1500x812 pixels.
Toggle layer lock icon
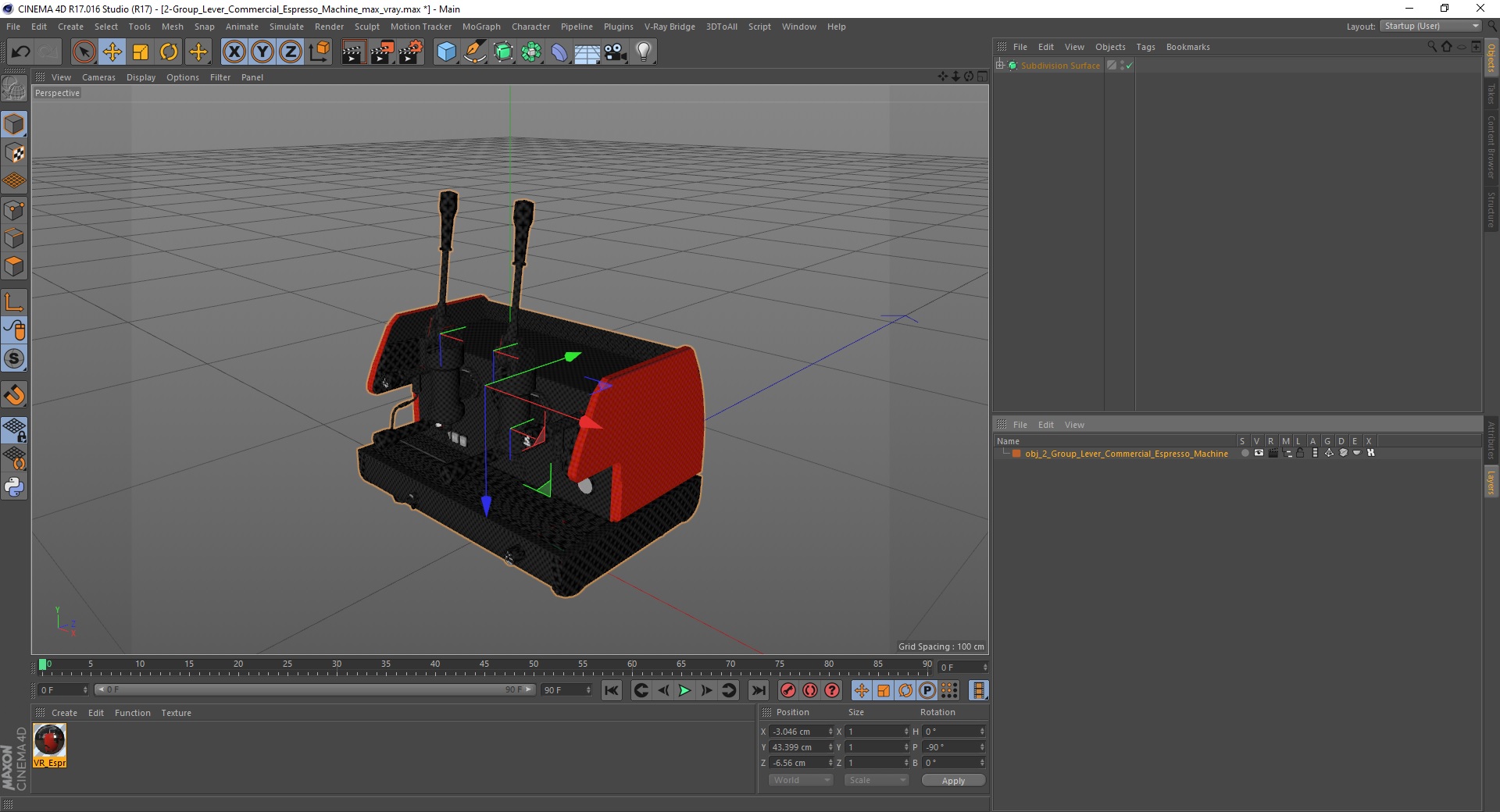[1300, 454]
